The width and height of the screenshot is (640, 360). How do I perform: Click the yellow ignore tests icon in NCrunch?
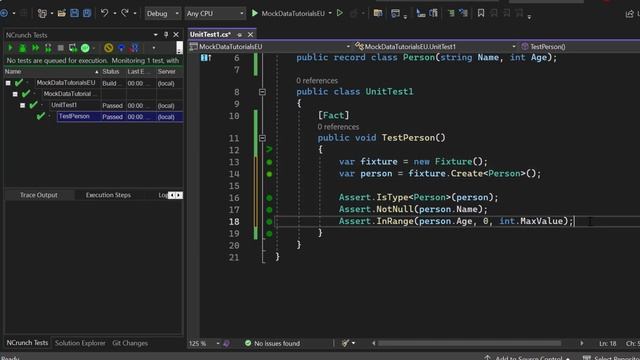point(108,48)
